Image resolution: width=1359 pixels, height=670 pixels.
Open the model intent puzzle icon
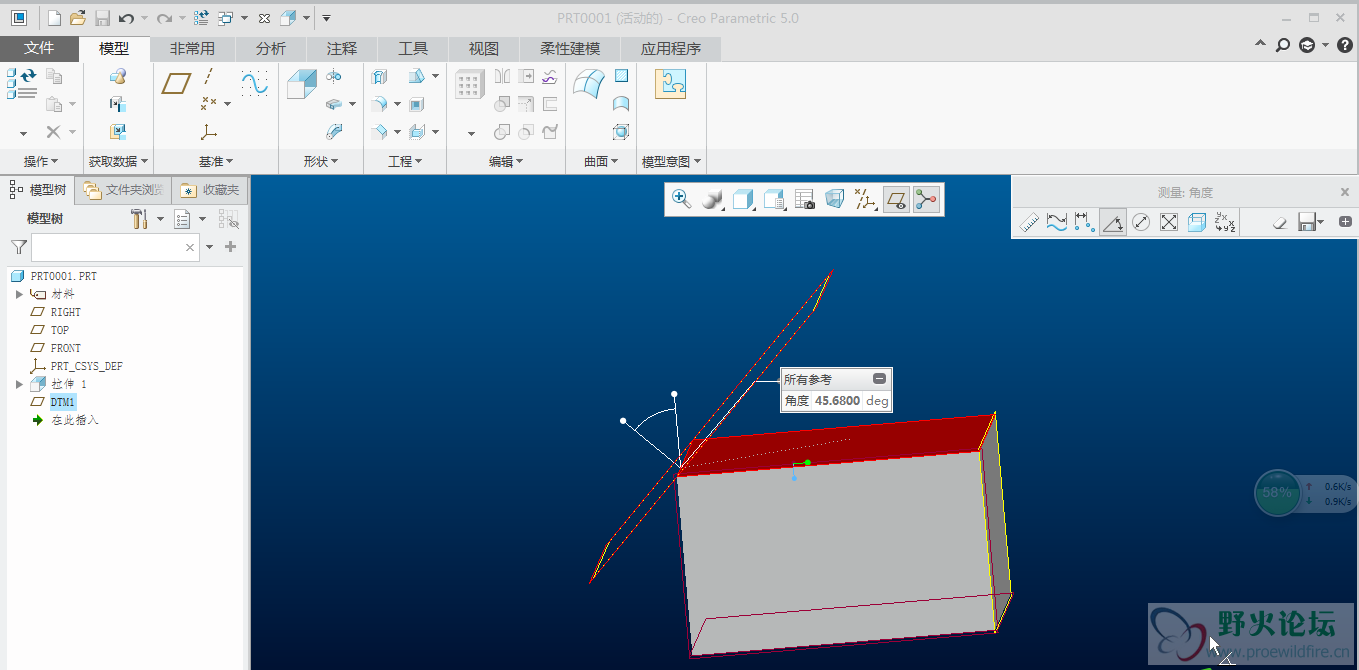pyautogui.click(x=670, y=84)
